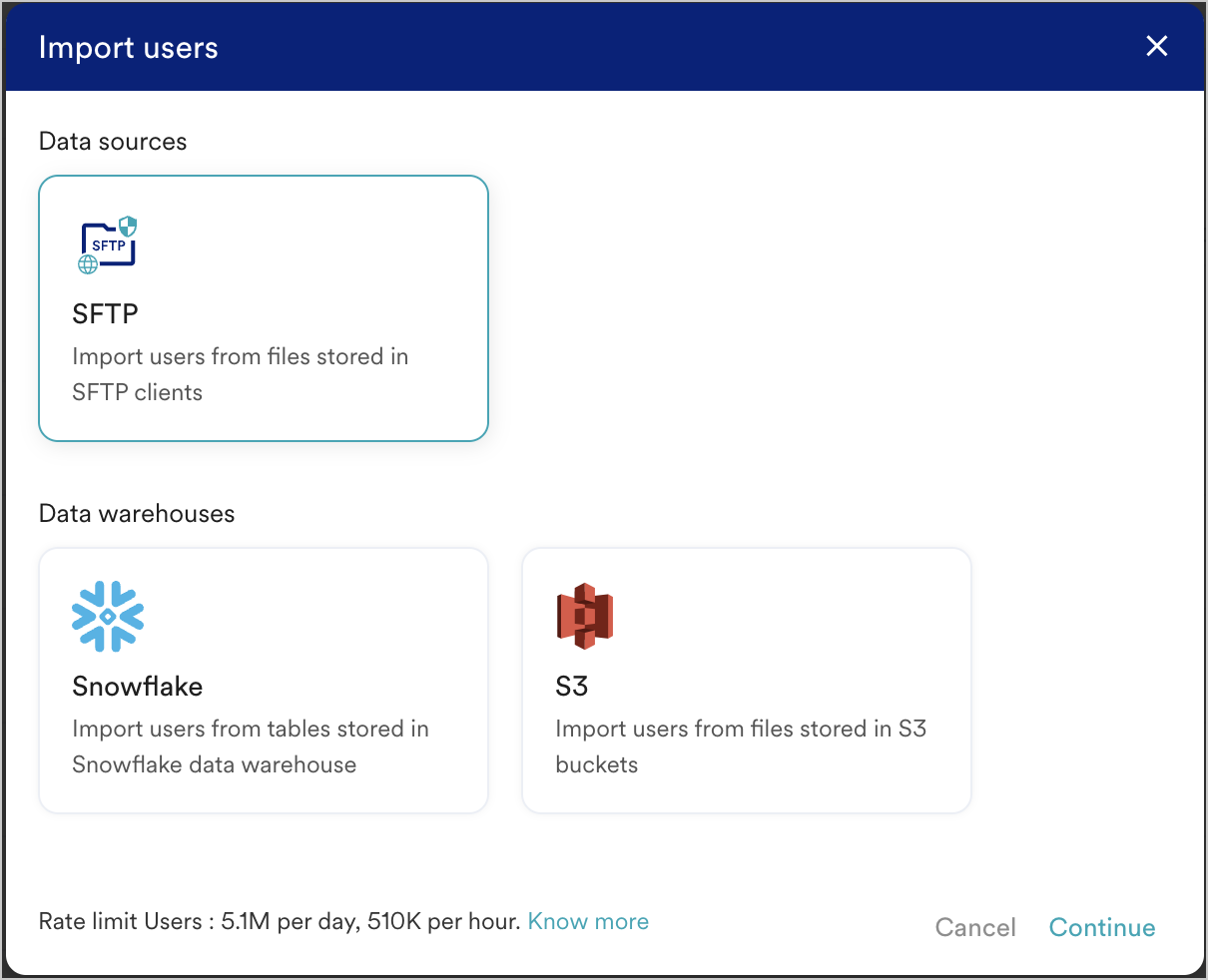Close the Import users dialog
This screenshot has width=1208, height=980.
coord(1157,46)
